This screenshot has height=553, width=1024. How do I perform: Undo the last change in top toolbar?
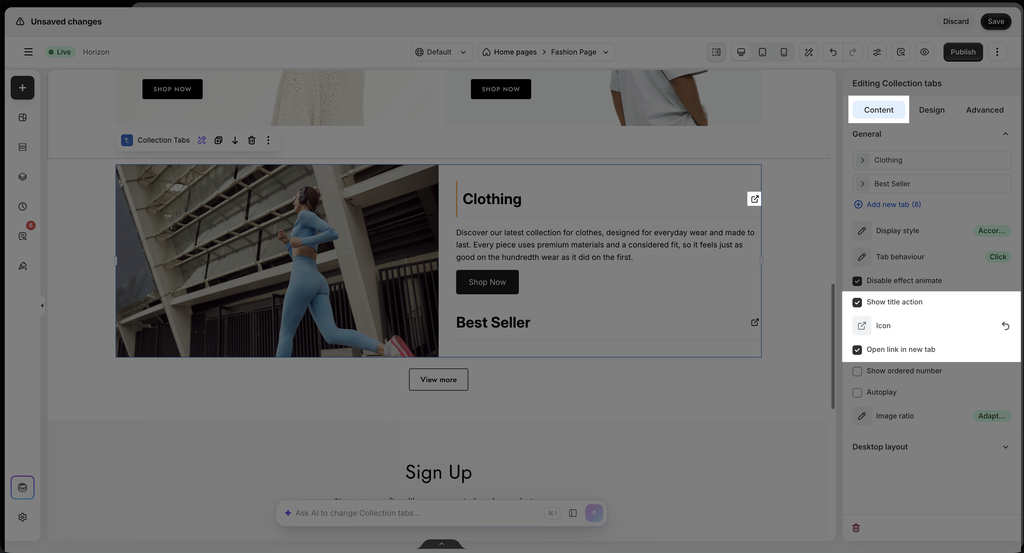pos(833,52)
